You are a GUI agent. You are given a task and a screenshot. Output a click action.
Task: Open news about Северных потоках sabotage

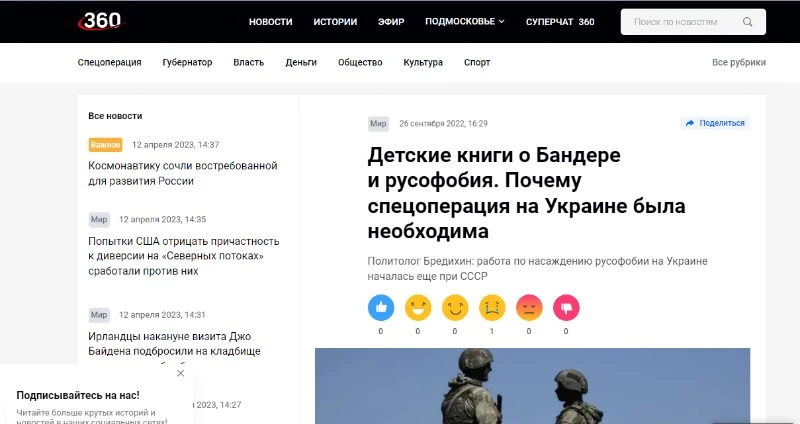point(184,256)
